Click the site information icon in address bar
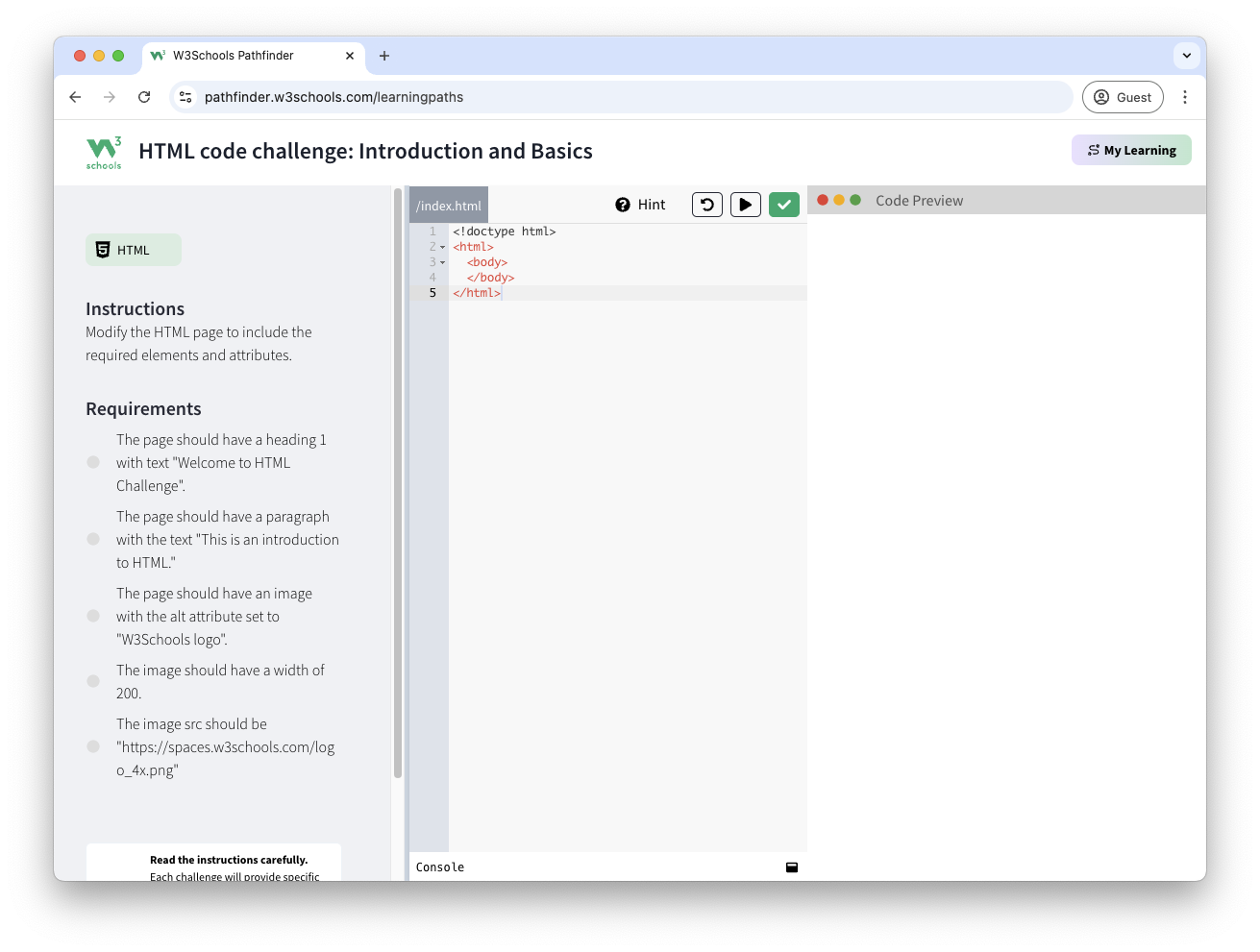 (x=186, y=97)
